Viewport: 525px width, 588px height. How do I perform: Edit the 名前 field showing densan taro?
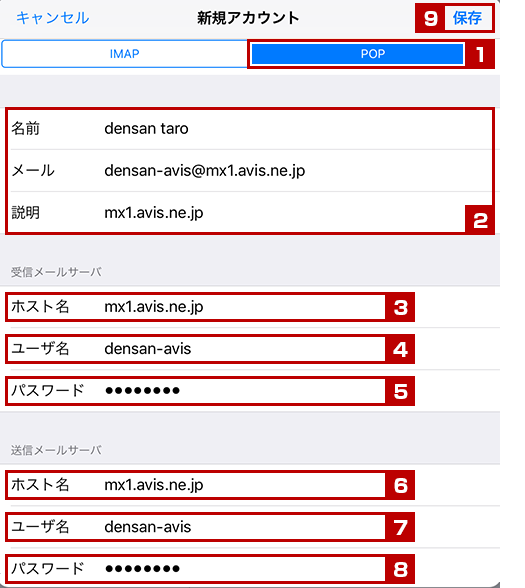click(x=249, y=129)
